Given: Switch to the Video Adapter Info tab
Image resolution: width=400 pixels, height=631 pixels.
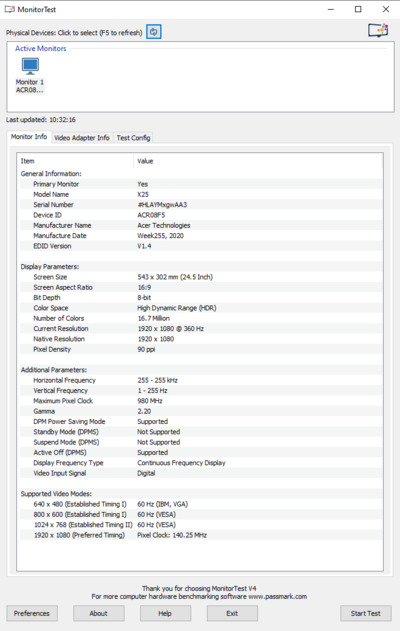Looking at the screenshot, I should pyautogui.click(x=82, y=138).
